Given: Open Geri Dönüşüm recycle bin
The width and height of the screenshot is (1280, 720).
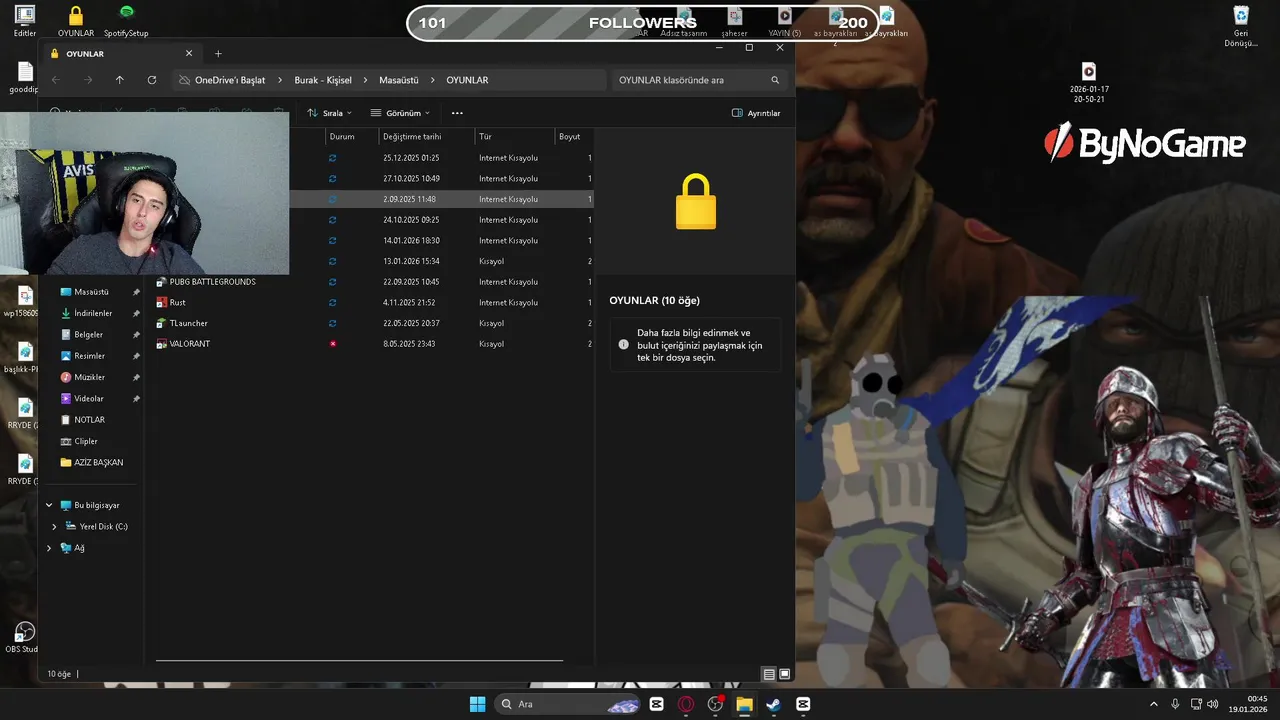Looking at the screenshot, I should [x=1241, y=26].
